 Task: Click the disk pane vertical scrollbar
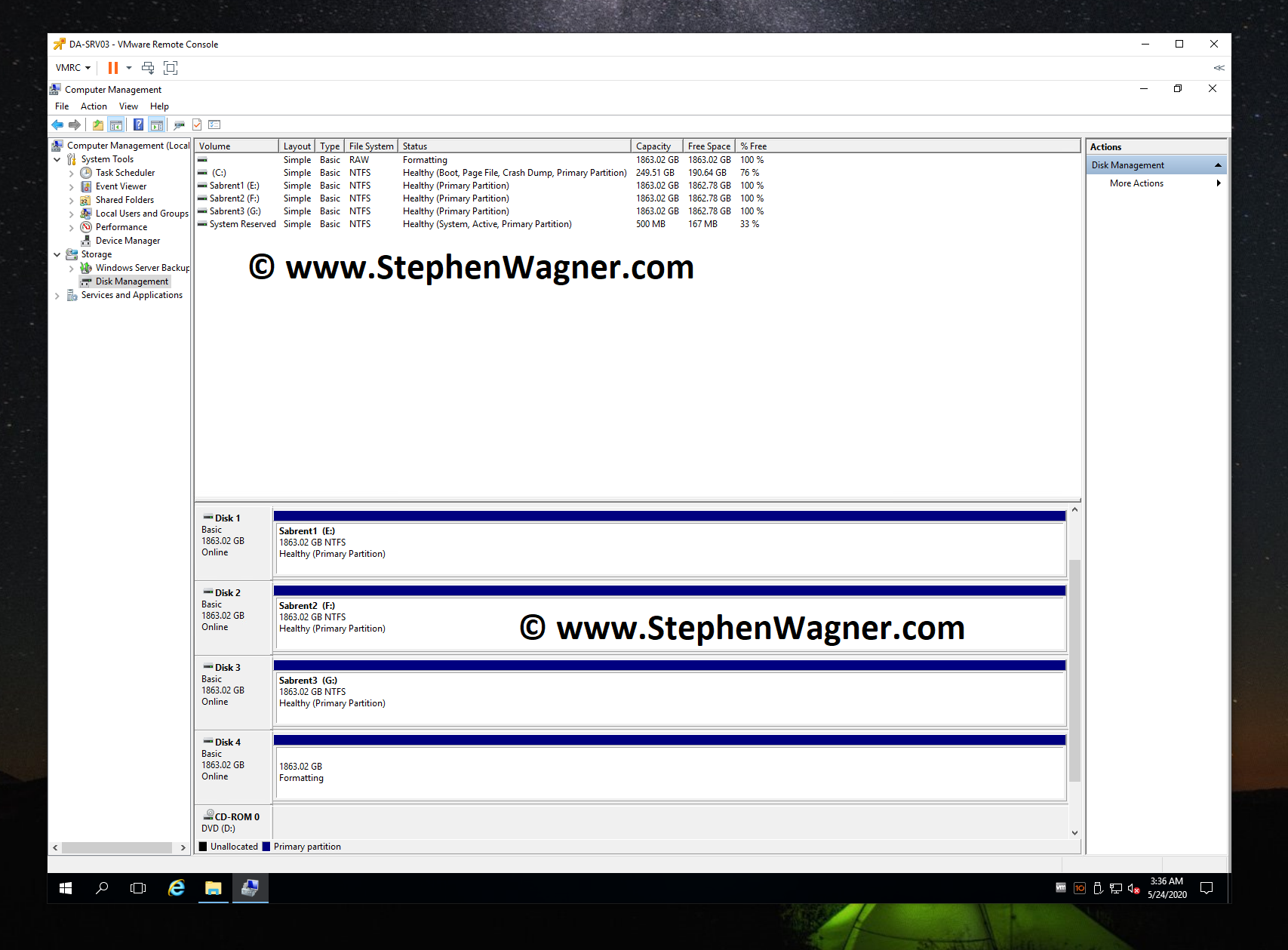(1074, 671)
